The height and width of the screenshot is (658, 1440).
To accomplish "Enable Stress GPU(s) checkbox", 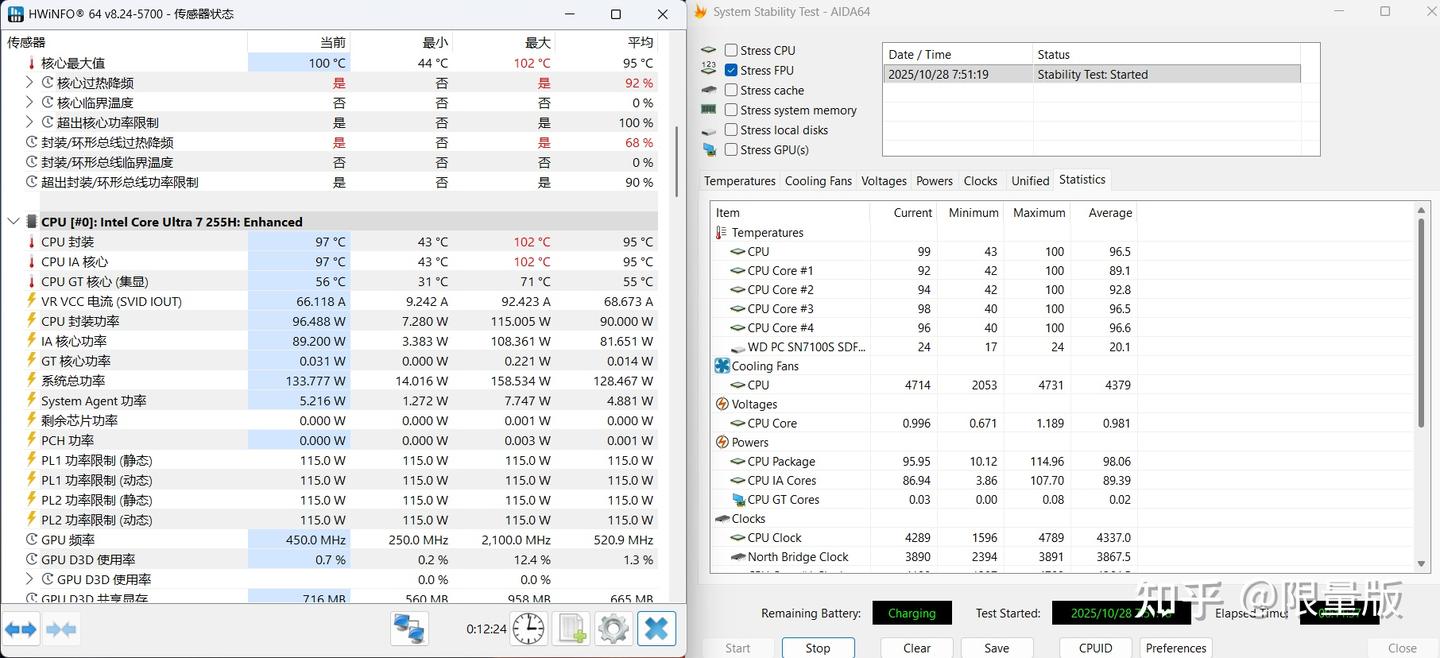I will pyautogui.click(x=731, y=150).
